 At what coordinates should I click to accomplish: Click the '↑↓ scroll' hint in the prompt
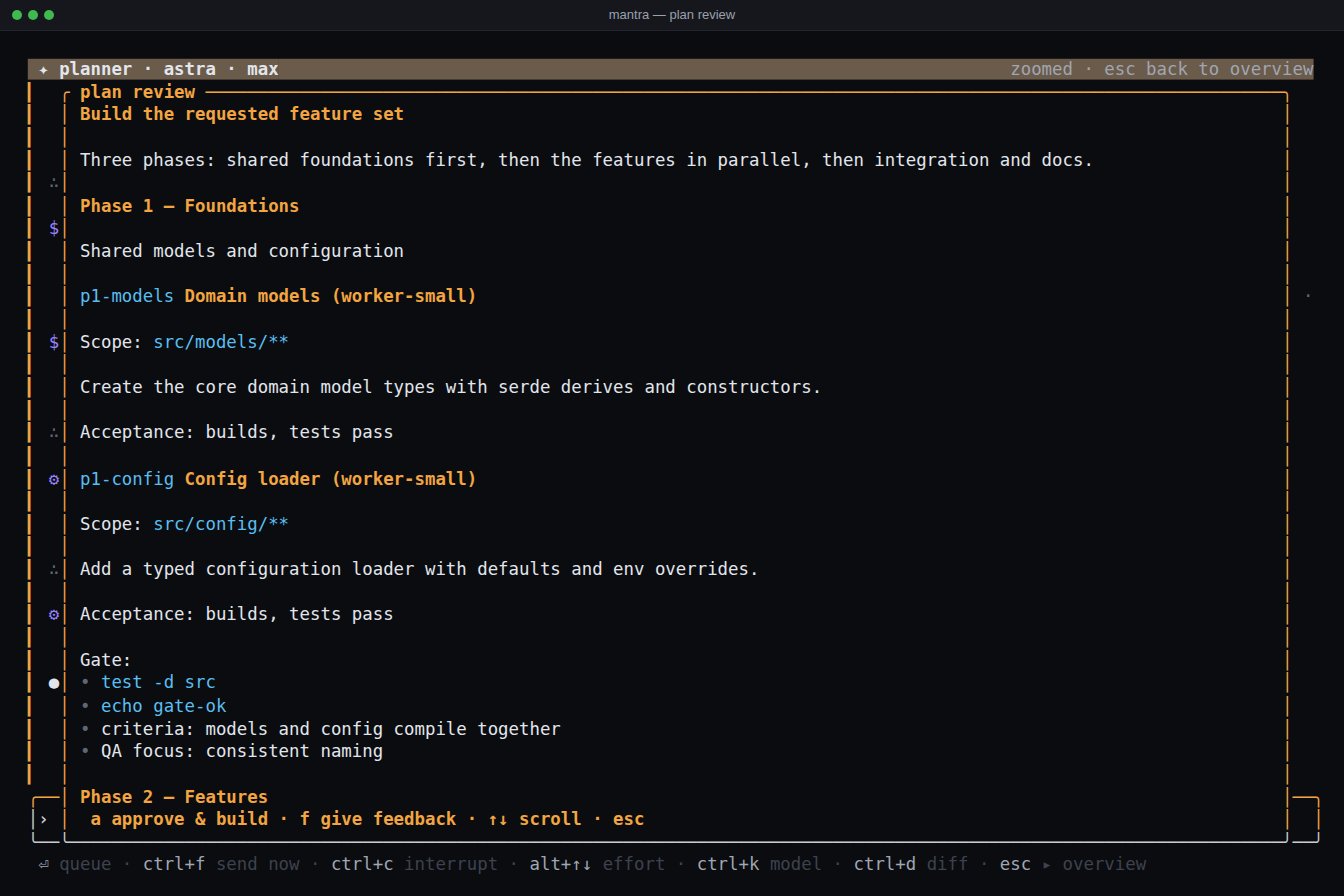(535, 819)
